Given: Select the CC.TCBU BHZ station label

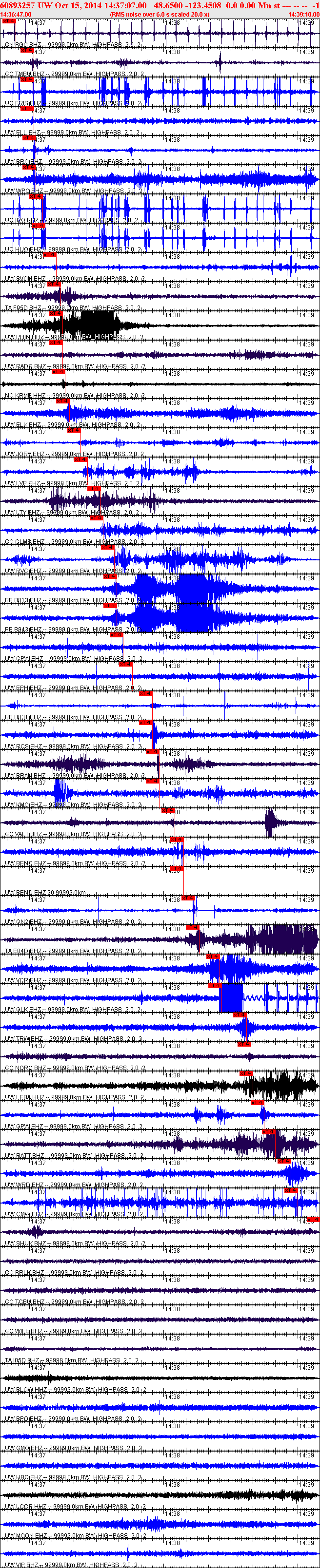Looking at the screenshot, I should pyautogui.click(x=74, y=1301).
